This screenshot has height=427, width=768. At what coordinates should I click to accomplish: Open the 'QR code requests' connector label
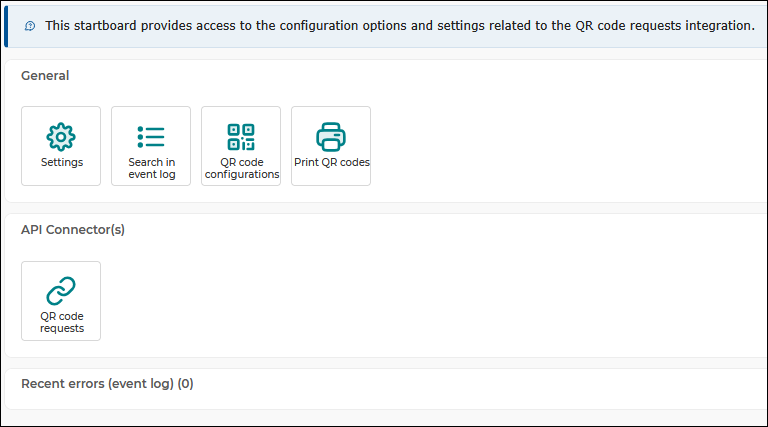click(x=62, y=322)
